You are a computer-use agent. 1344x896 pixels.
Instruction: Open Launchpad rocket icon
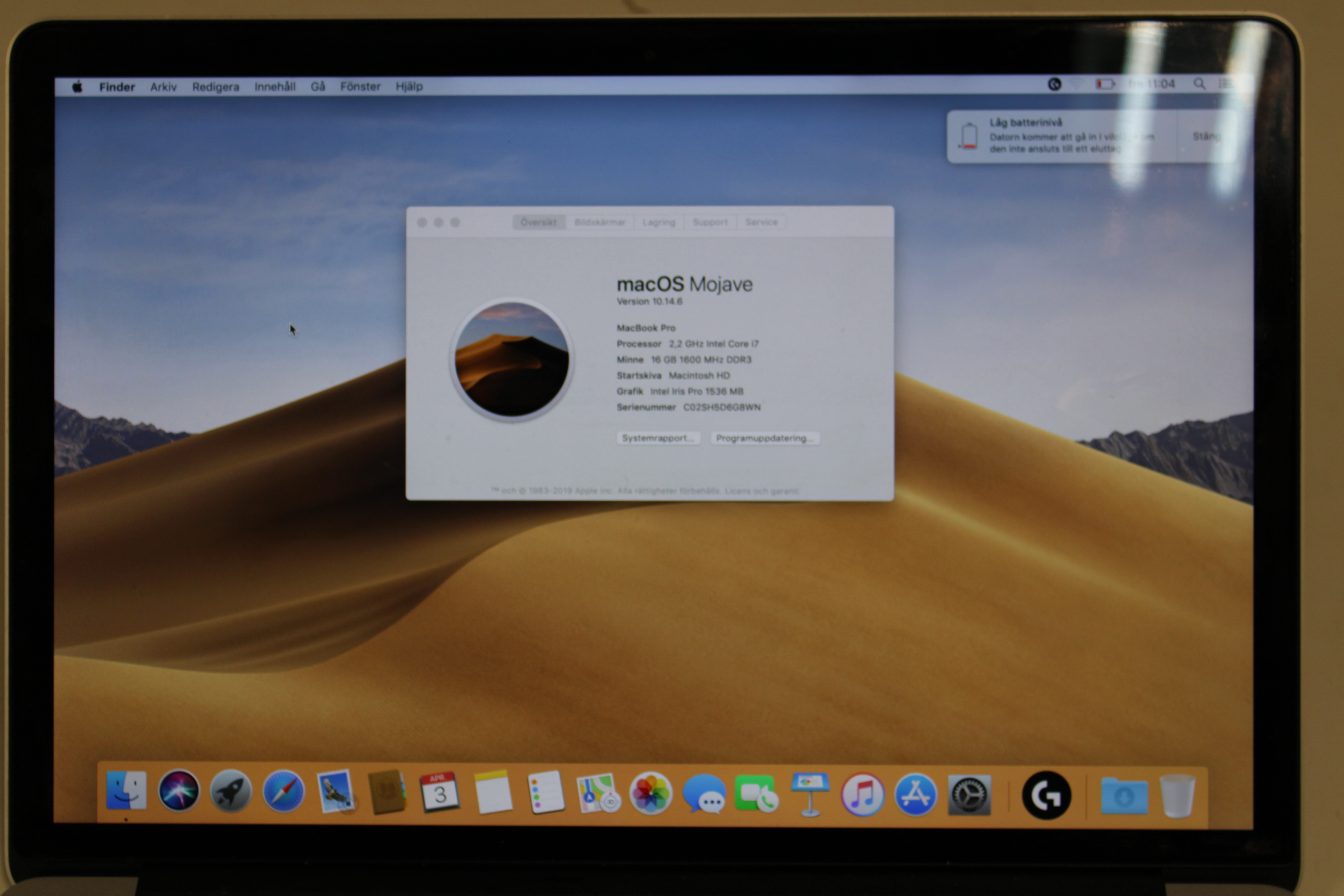coord(231,791)
